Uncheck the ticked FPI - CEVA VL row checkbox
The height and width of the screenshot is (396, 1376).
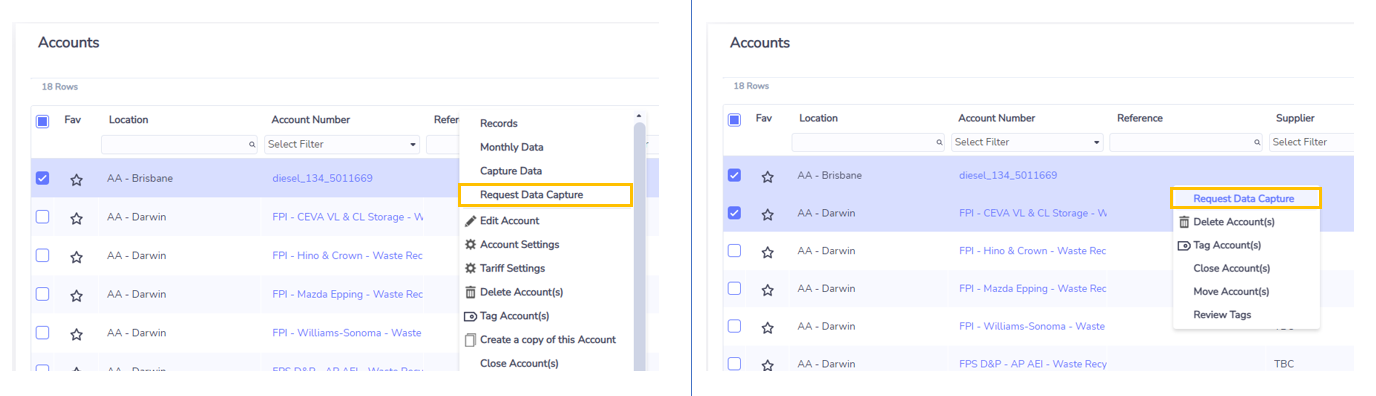pos(734,213)
